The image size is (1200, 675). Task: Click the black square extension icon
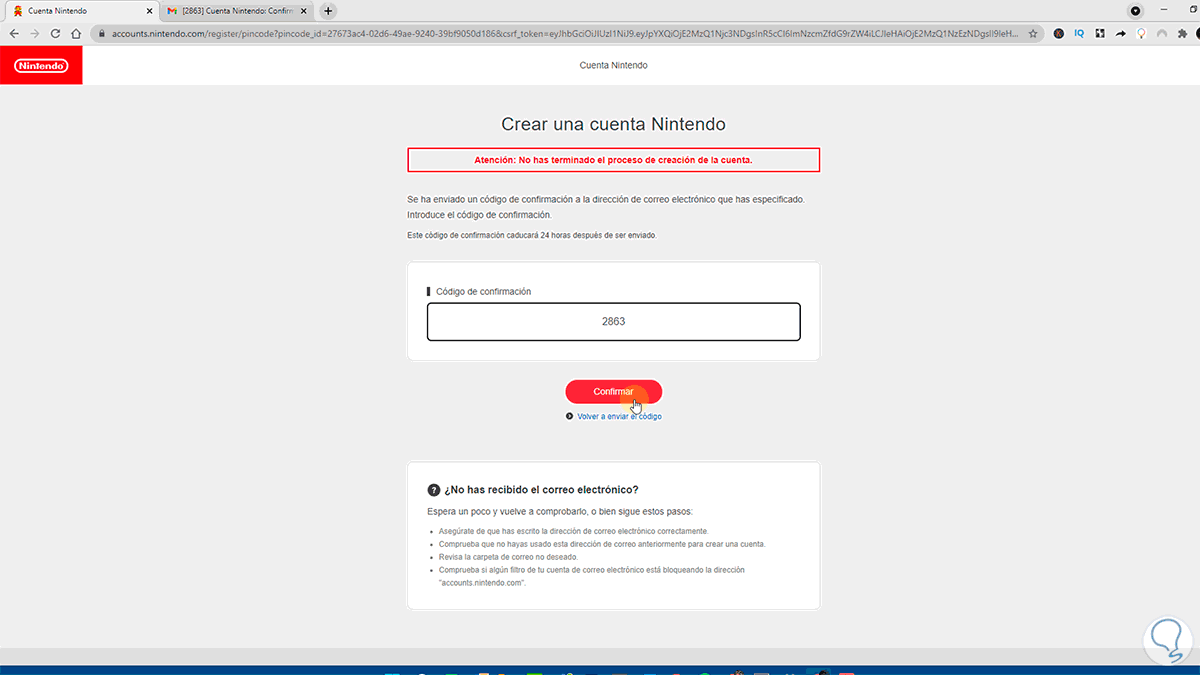click(1100, 33)
